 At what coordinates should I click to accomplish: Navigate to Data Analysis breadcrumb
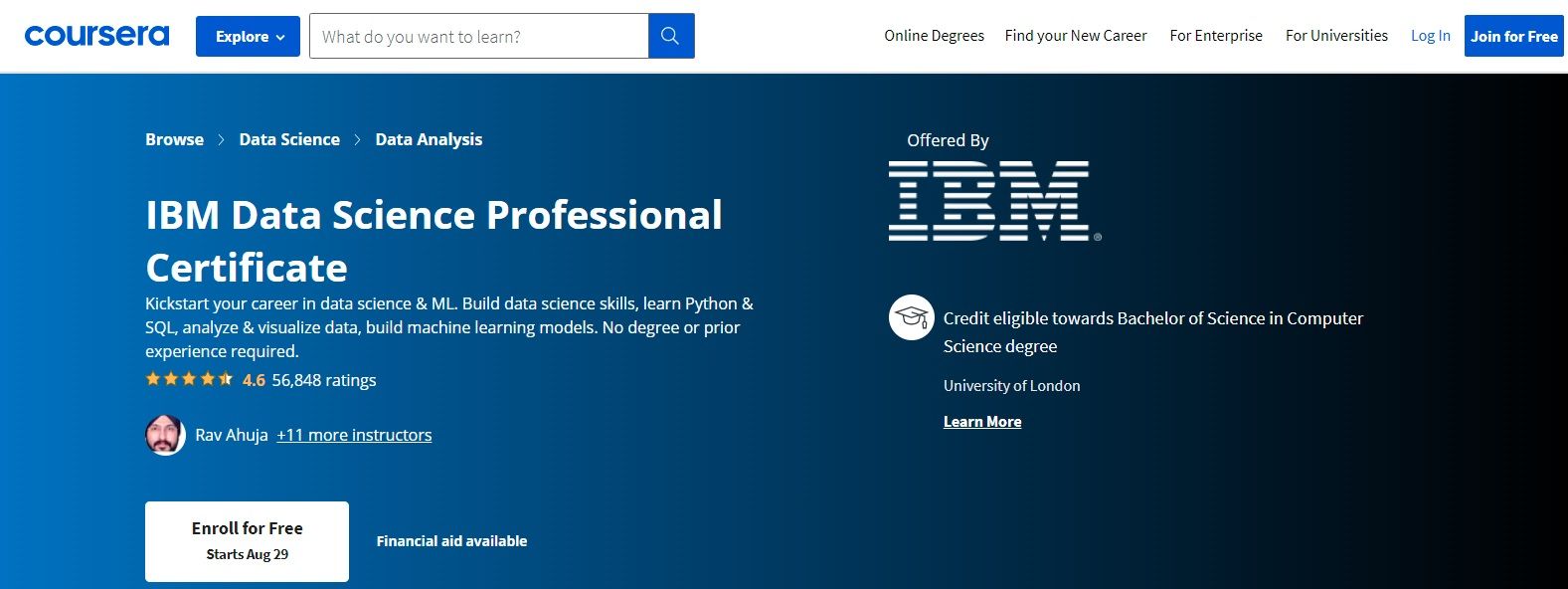[429, 140]
